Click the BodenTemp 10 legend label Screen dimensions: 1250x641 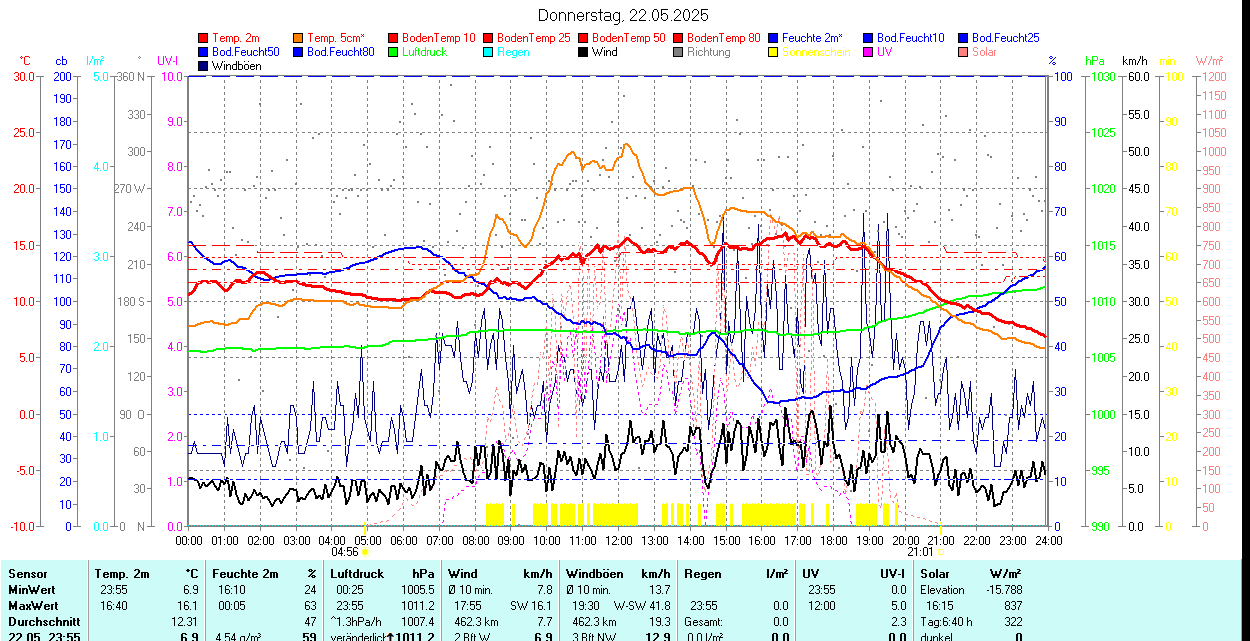439,38
